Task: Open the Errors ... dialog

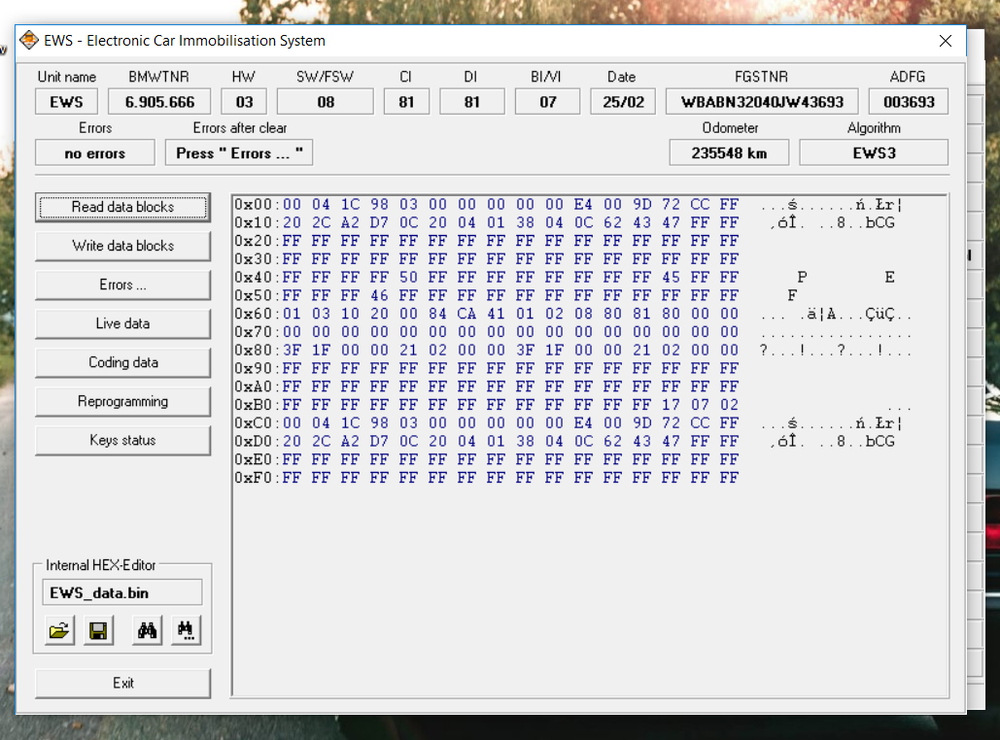Action: 123,285
